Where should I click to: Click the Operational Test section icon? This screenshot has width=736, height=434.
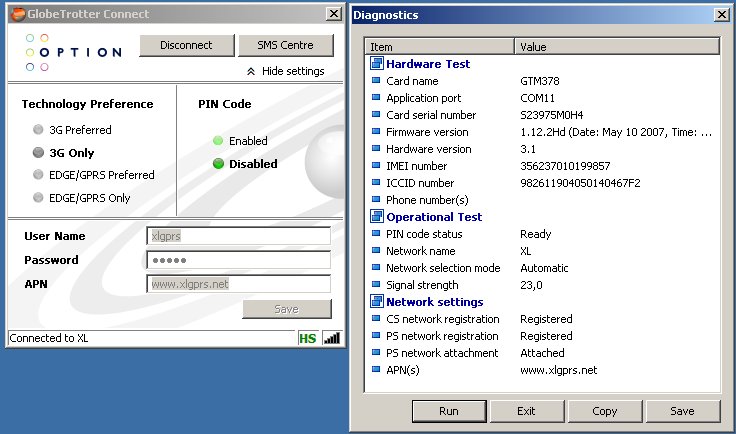[x=377, y=217]
